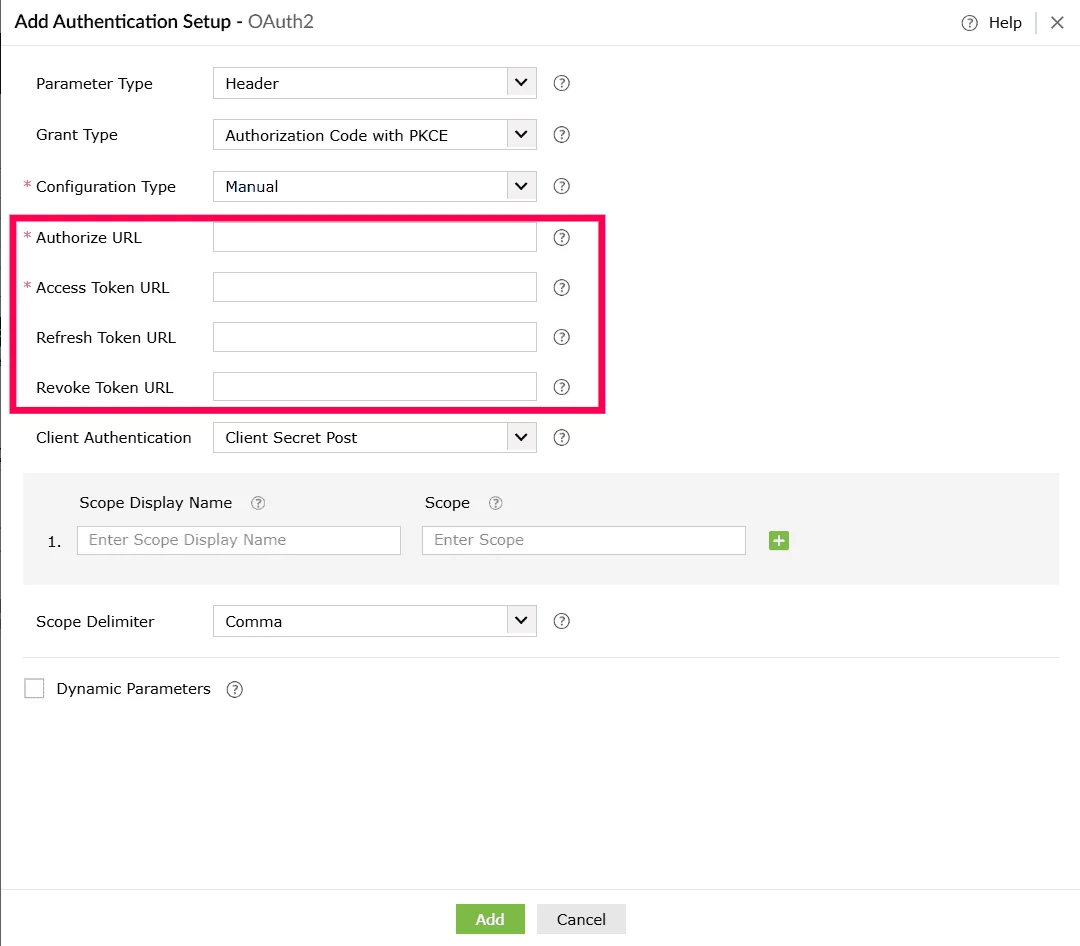Screen dimensions: 1080x946
Task: Focus the Revoke Token URL field
Action: coord(375,387)
